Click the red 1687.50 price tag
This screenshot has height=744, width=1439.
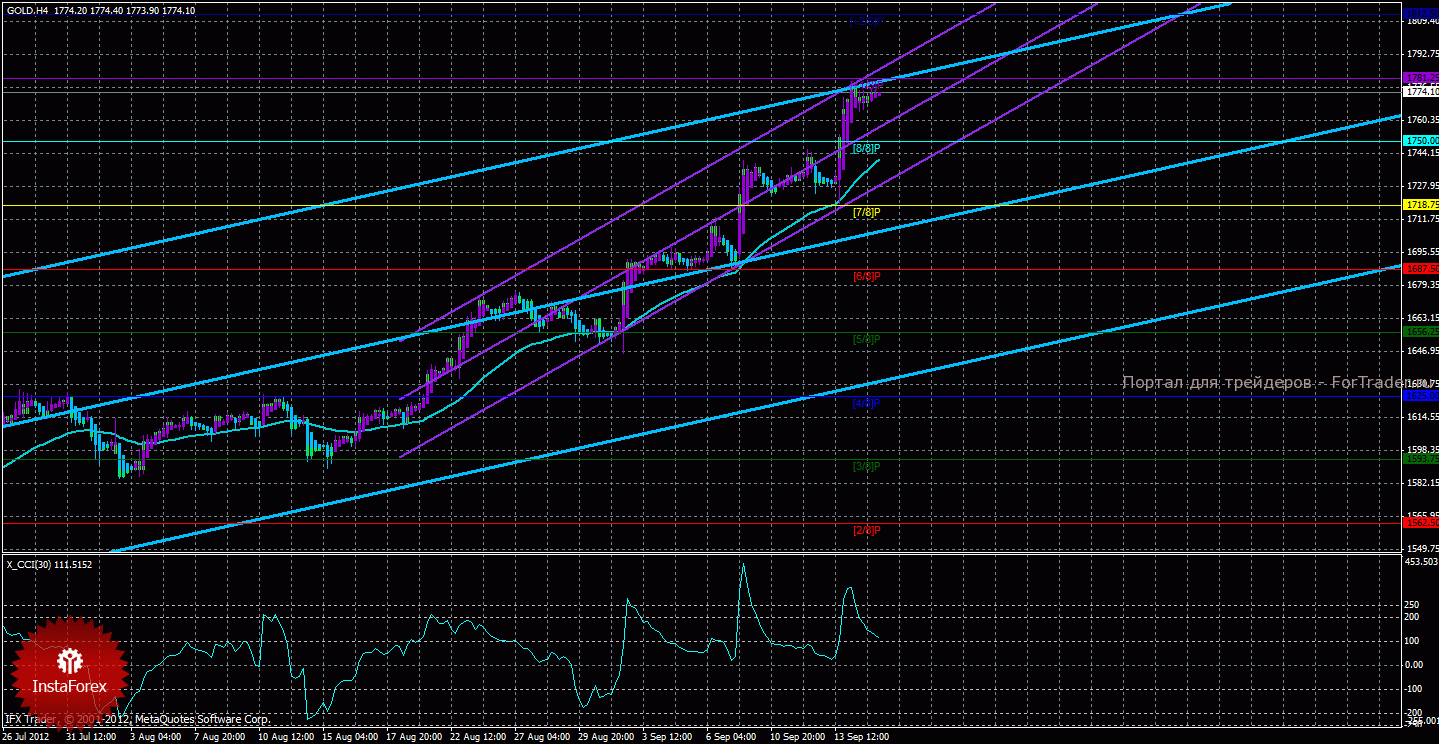[x=1421, y=268]
